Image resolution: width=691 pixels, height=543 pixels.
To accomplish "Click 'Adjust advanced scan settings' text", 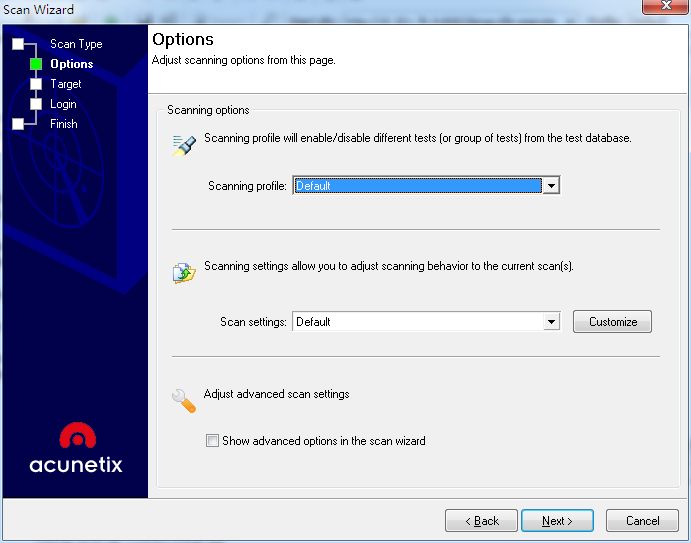I will (x=276, y=394).
